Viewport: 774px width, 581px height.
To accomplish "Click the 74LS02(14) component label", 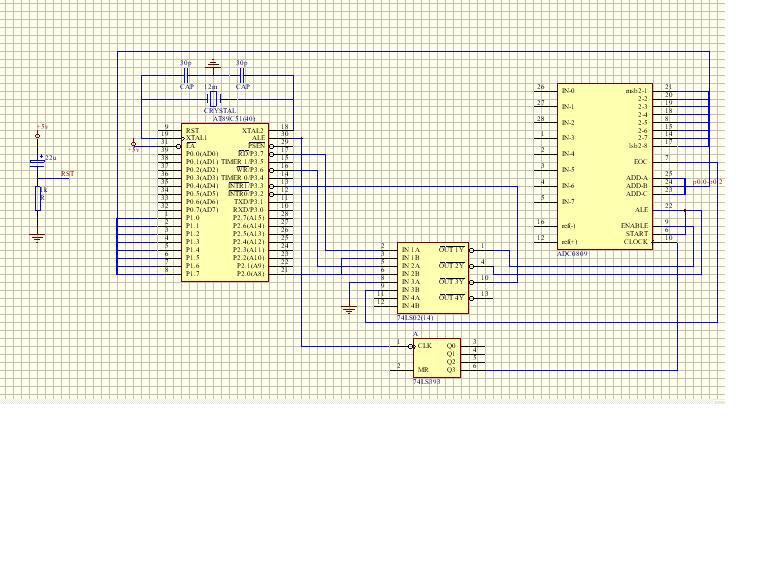I will (415, 317).
